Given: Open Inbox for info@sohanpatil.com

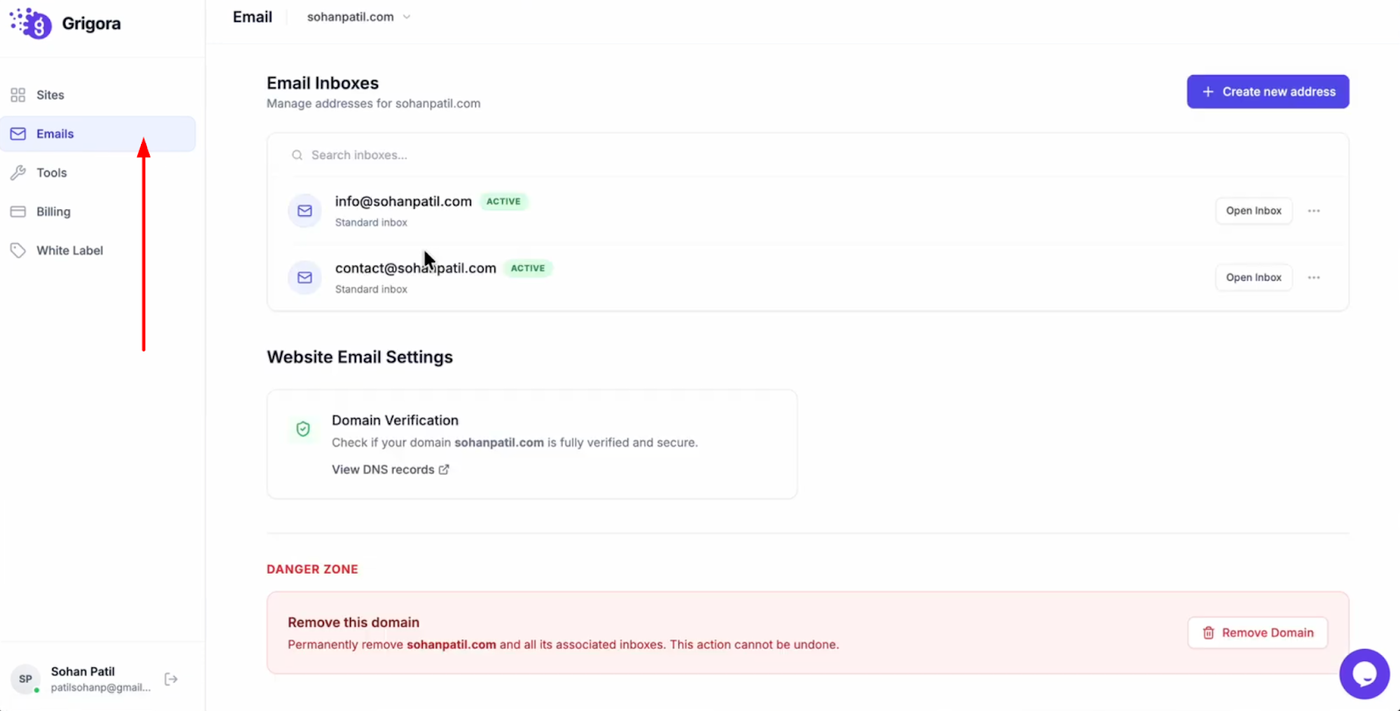Looking at the screenshot, I should pos(1253,211).
